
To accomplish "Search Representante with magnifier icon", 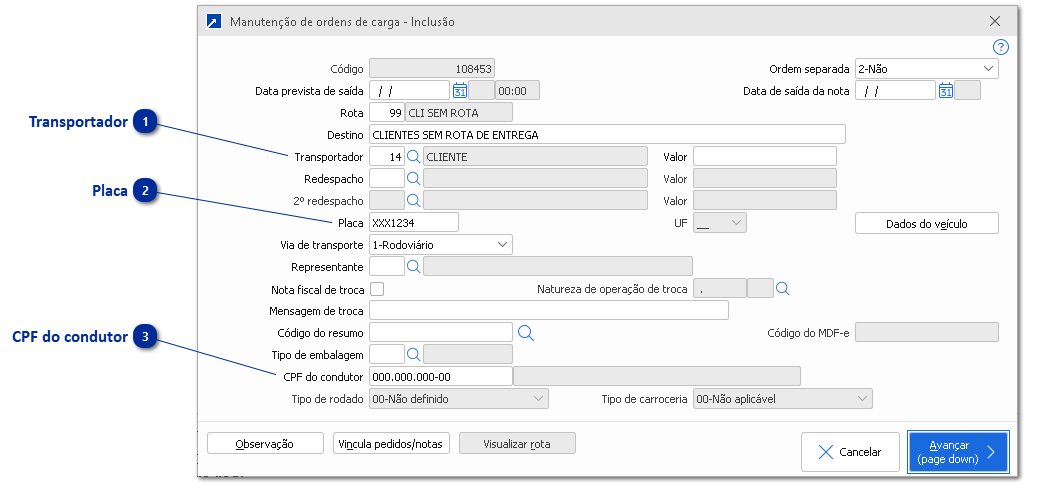I will coord(414,267).
